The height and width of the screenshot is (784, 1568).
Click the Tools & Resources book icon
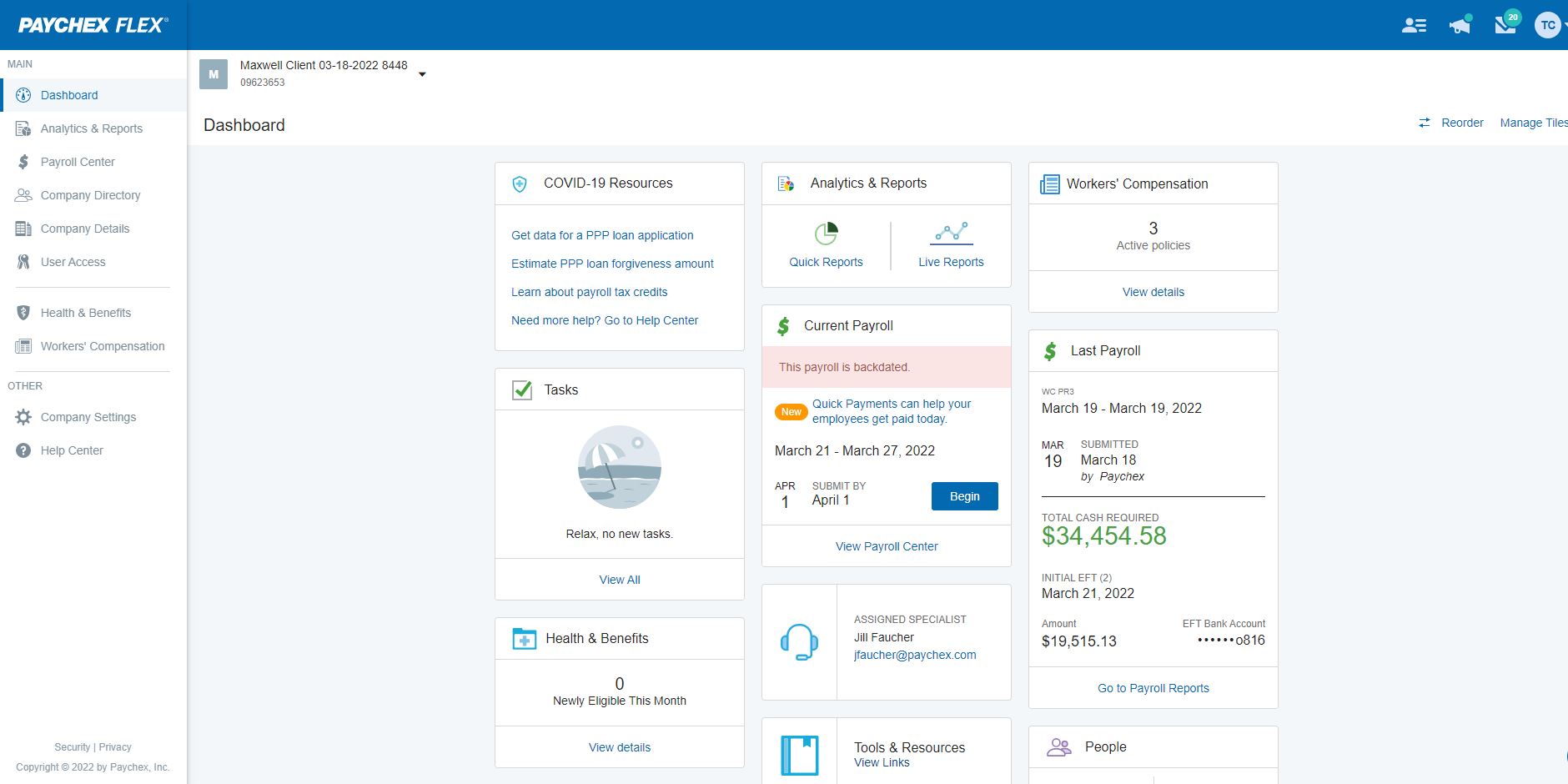(799, 755)
